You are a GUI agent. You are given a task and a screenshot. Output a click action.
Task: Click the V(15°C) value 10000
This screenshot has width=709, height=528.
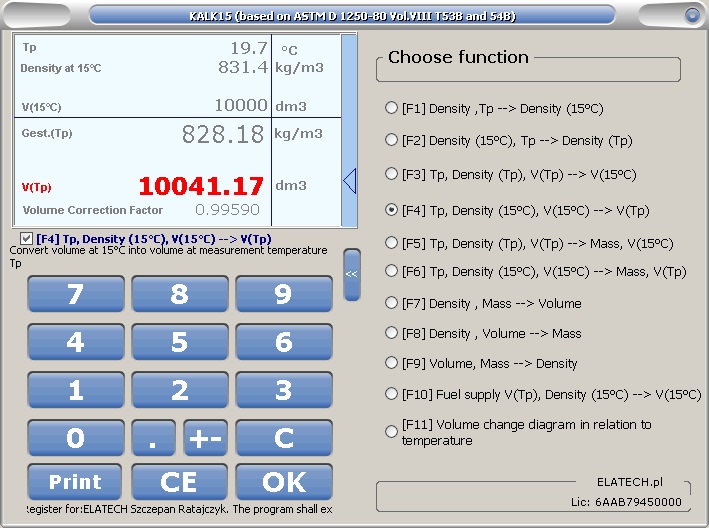241,105
